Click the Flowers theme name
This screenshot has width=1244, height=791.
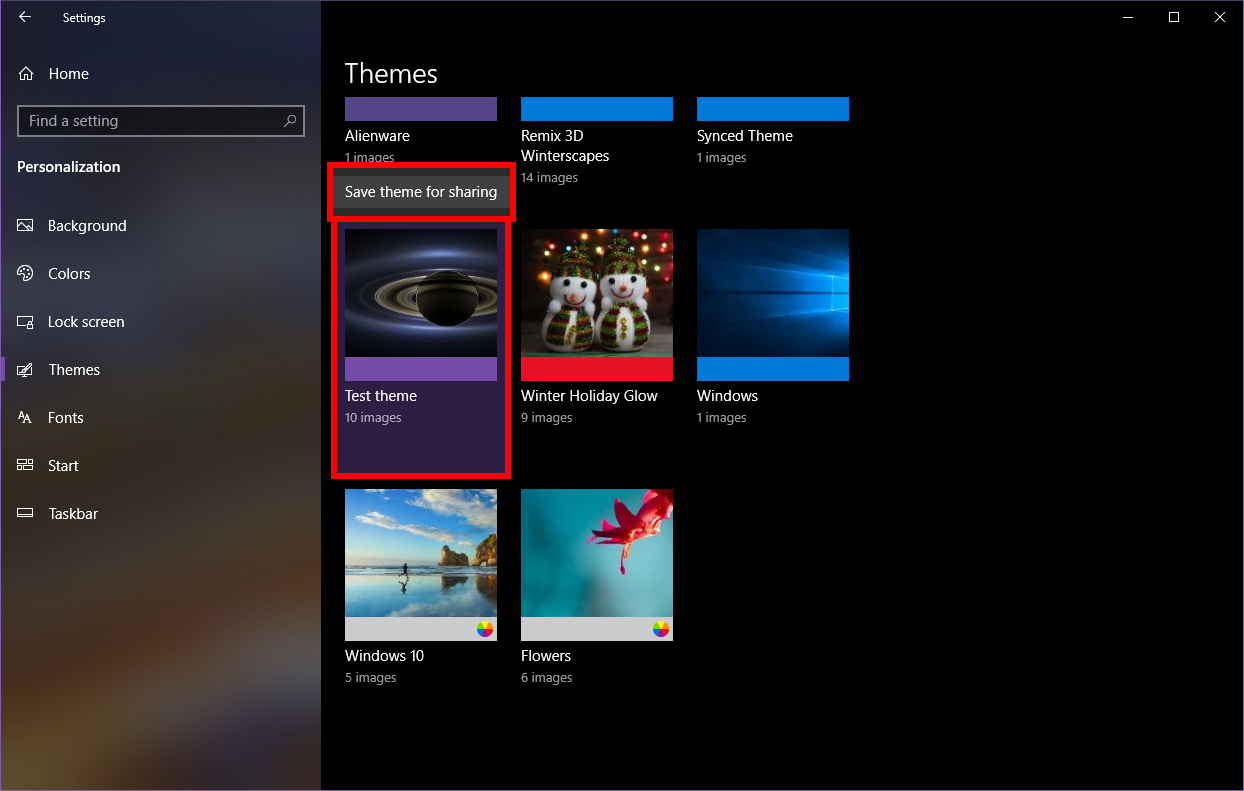pyautogui.click(x=546, y=656)
